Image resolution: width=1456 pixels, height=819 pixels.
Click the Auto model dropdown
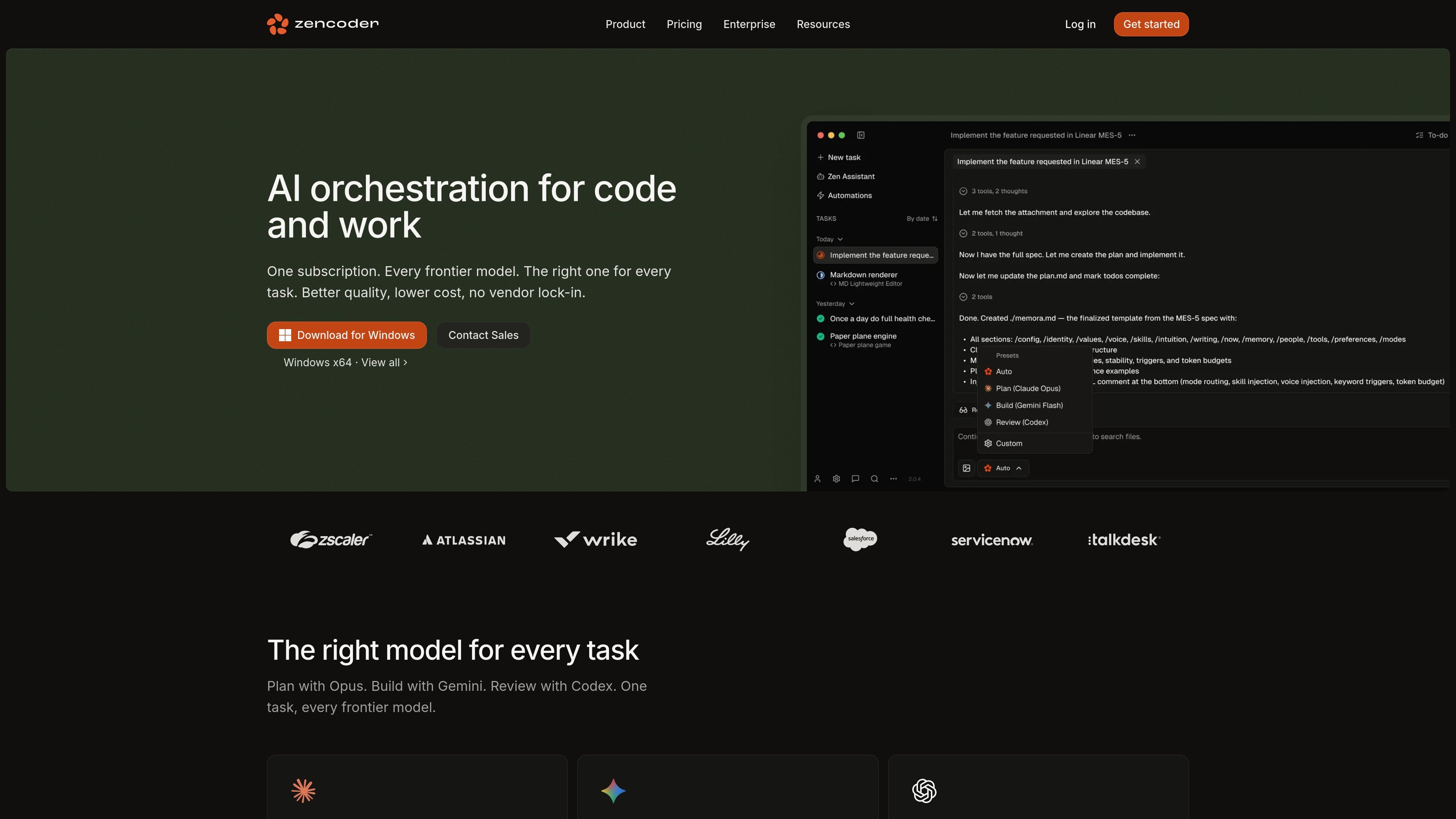(1003, 468)
